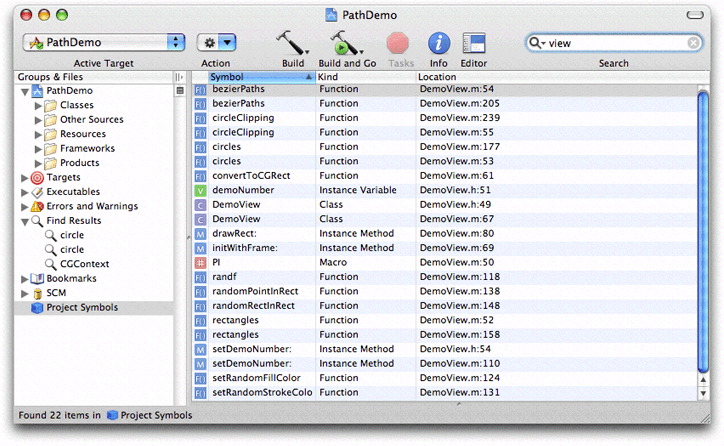
Task: Open the Editor toolbar icon
Action: pyautogui.click(x=473, y=42)
